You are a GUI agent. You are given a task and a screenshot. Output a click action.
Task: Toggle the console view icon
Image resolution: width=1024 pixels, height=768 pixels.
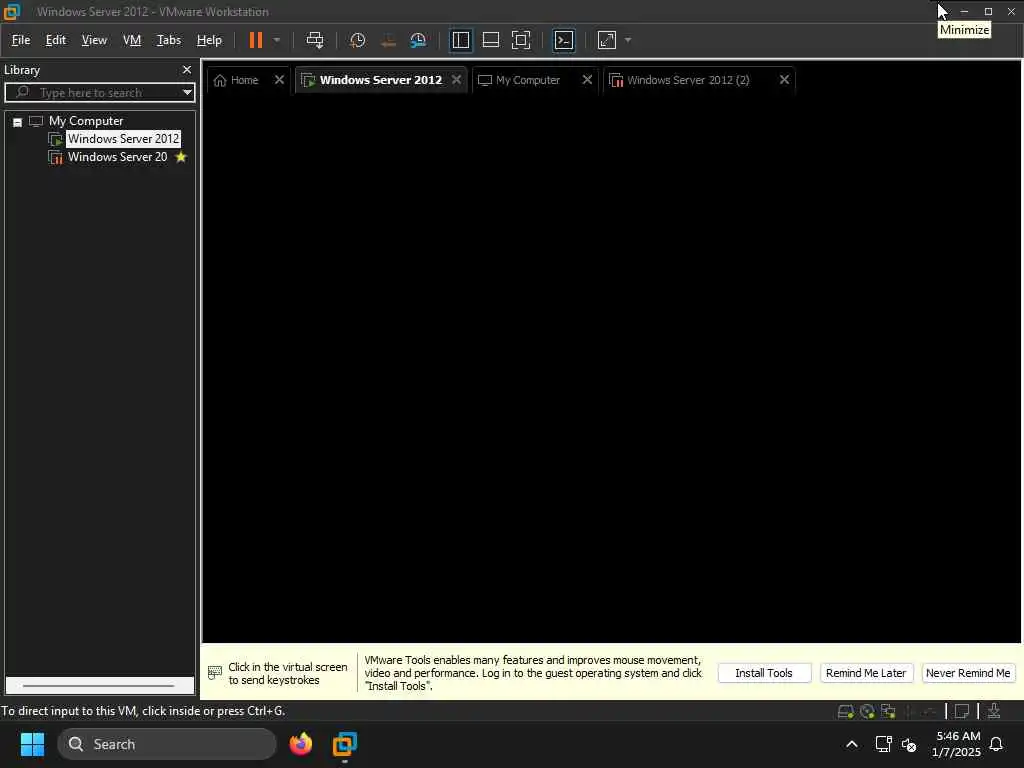(x=564, y=40)
